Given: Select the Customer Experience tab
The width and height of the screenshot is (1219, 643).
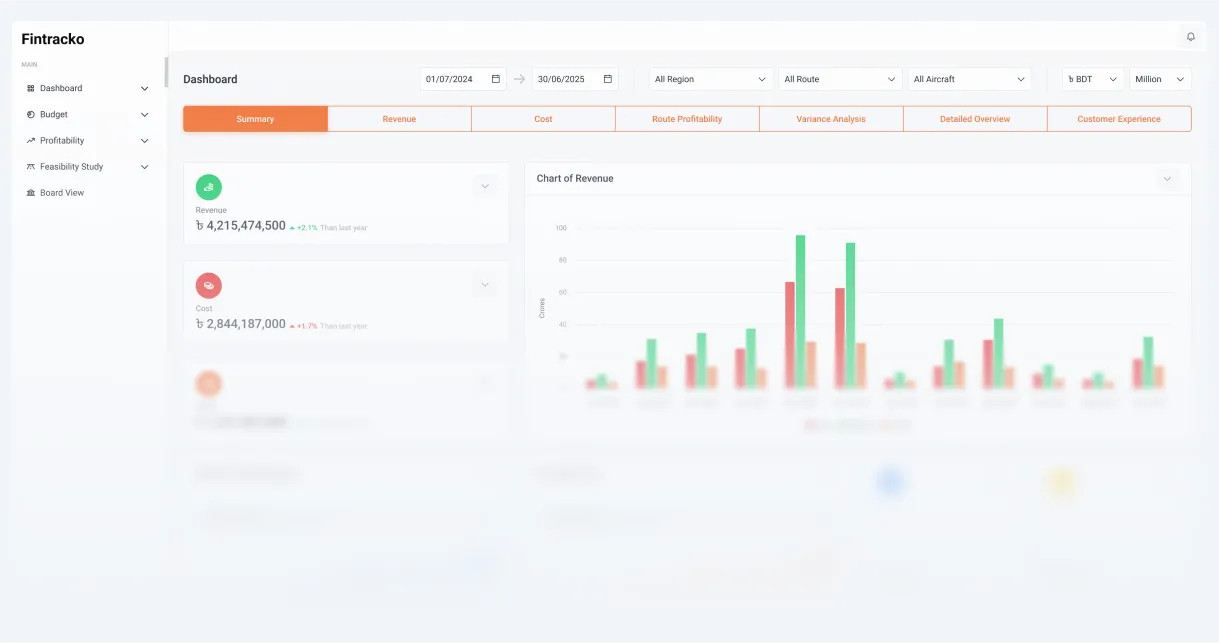Looking at the screenshot, I should pos(1118,119).
